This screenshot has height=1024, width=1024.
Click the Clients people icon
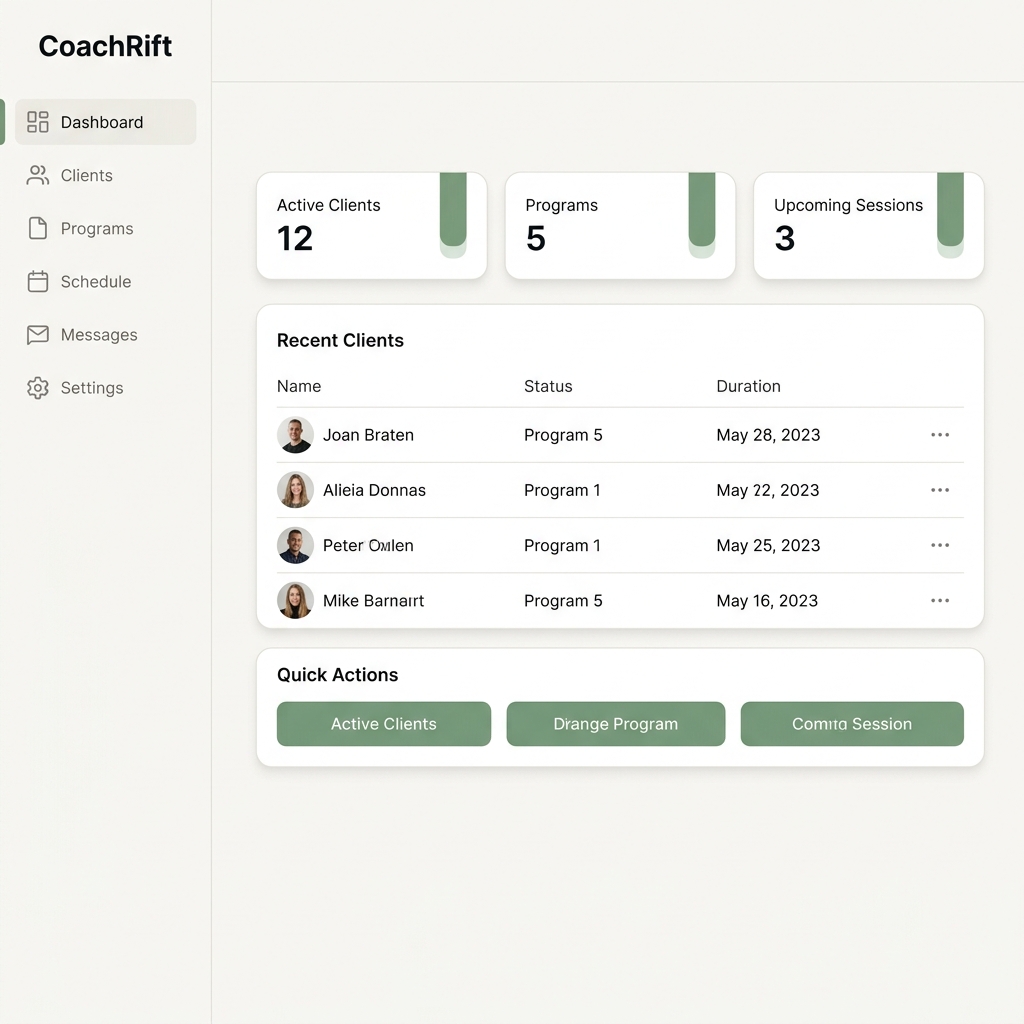click(38, 175)
